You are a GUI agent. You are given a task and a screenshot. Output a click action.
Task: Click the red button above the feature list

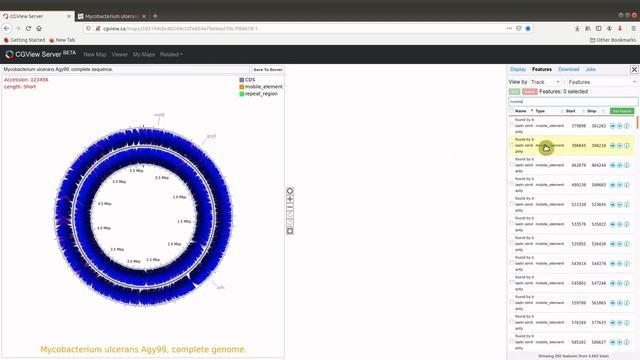529,92
